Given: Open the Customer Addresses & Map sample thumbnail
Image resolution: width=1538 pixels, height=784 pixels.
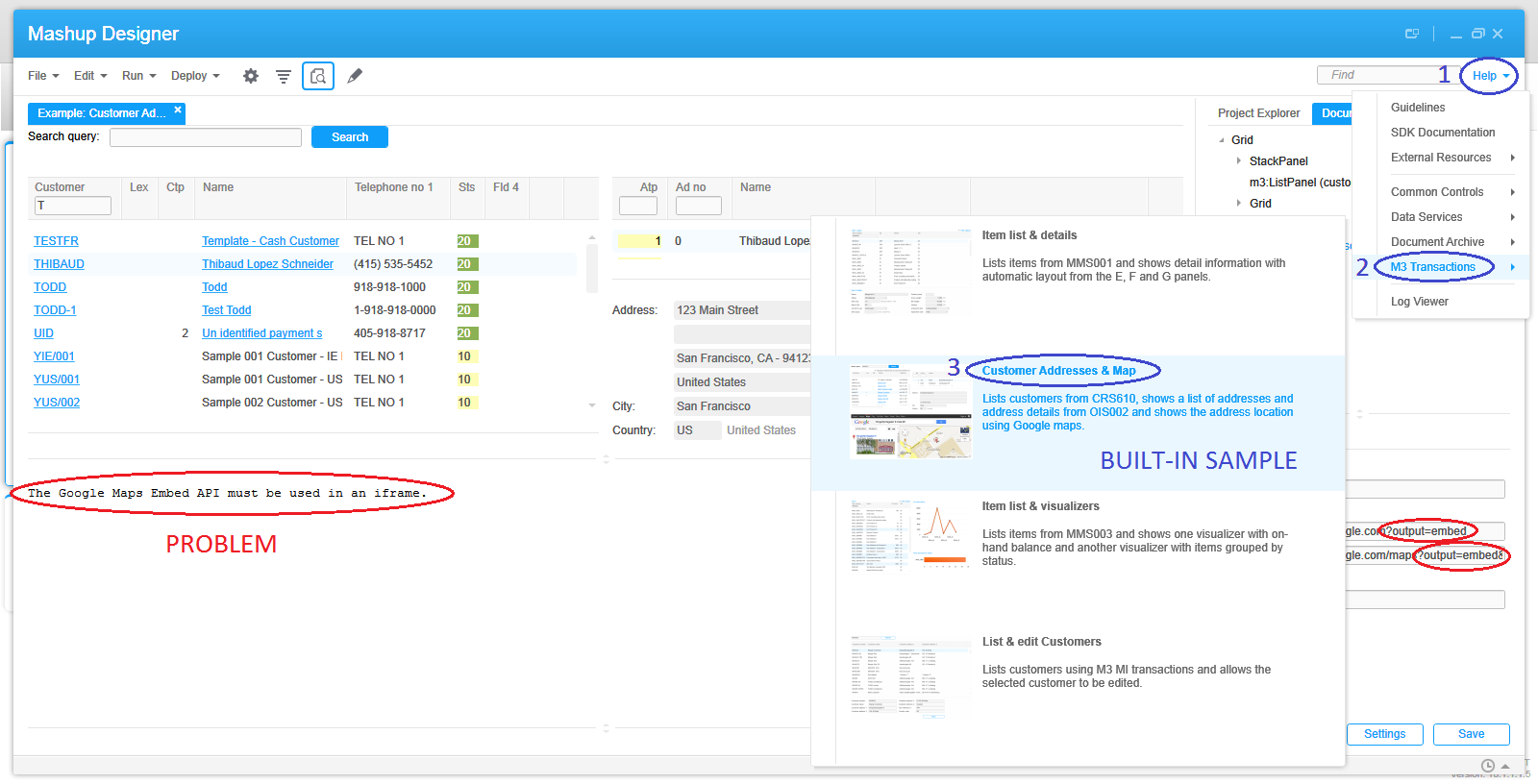Looking at the screenshot, I should pos(910,411).
